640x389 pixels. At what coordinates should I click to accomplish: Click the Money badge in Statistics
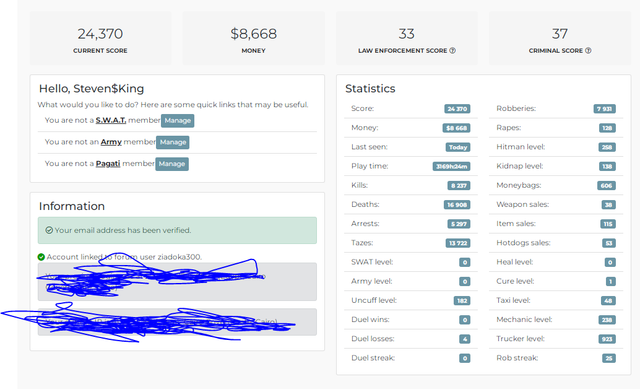[x=456, y=128]
